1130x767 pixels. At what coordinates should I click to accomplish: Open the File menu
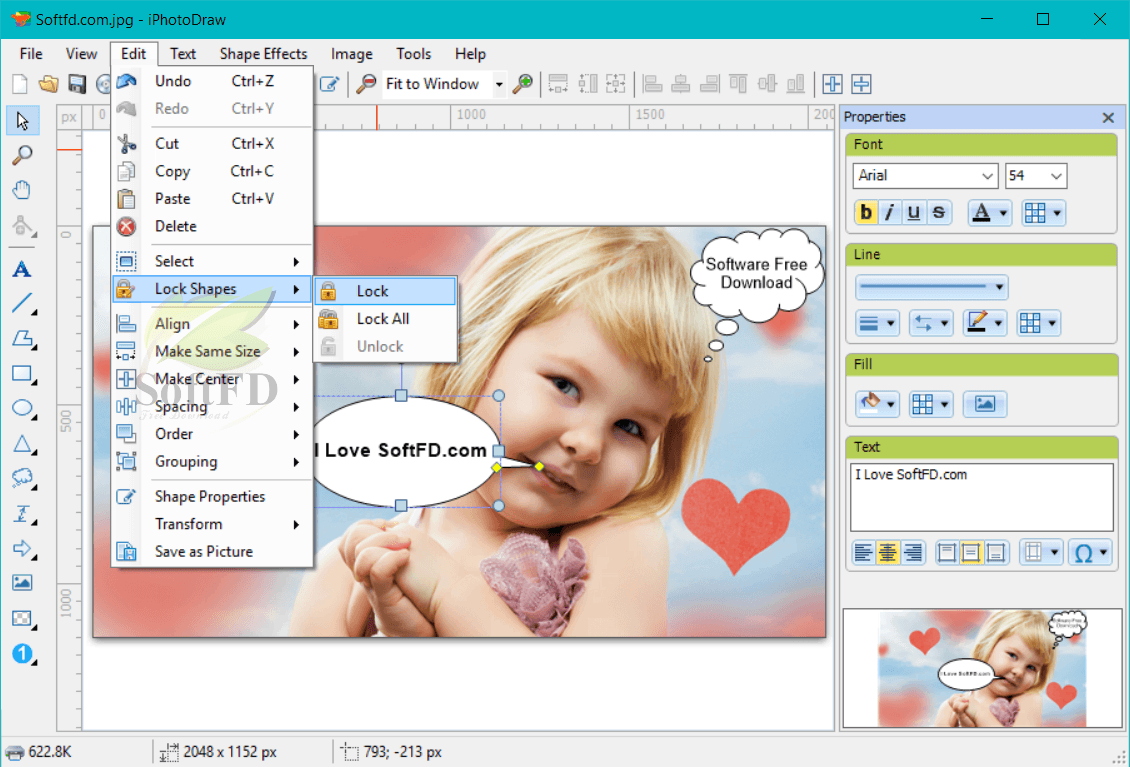31,54
